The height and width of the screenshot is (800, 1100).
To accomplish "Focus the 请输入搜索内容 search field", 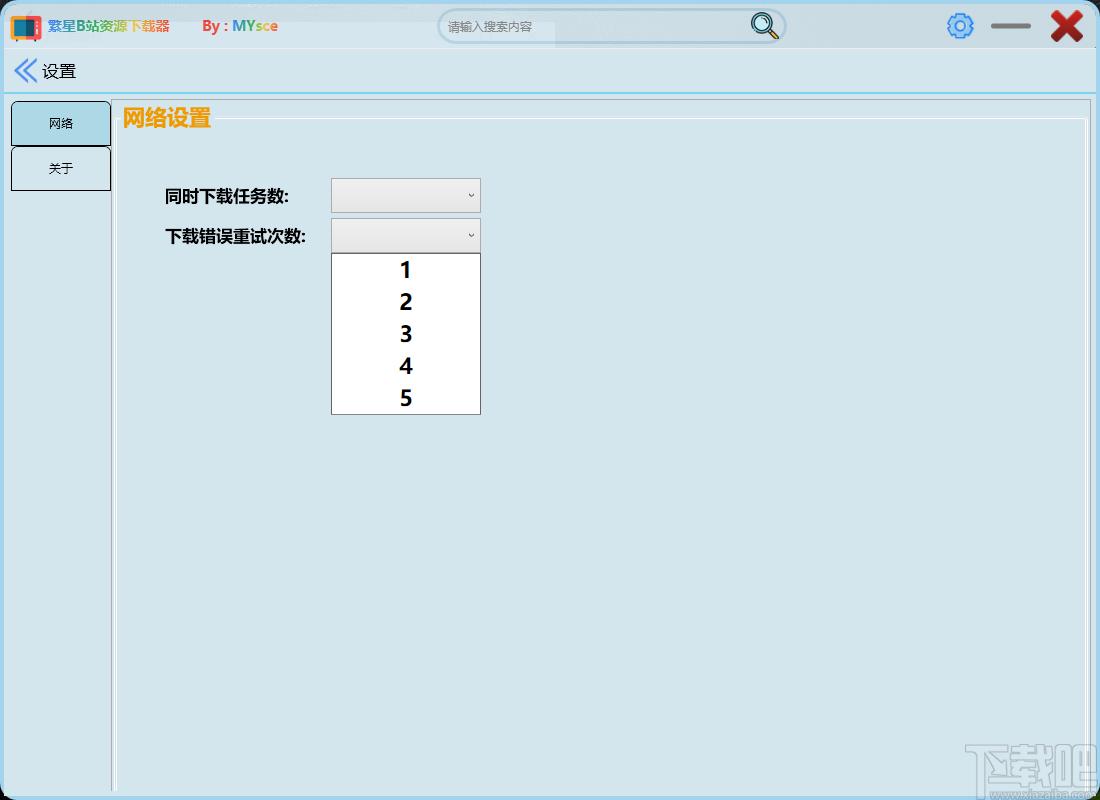I will tap(596, 27).
